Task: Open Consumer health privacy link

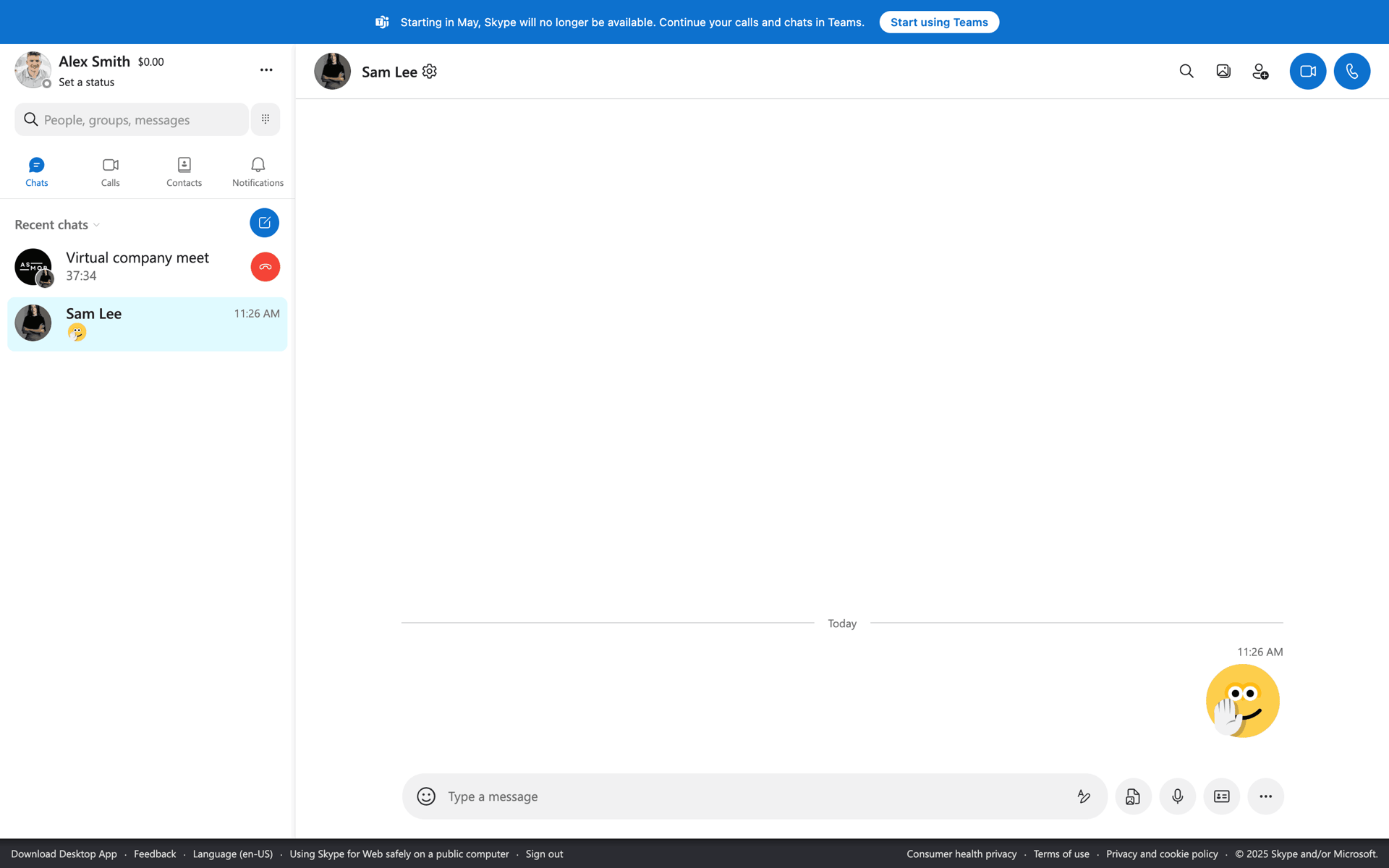Action: click(961, 854)
